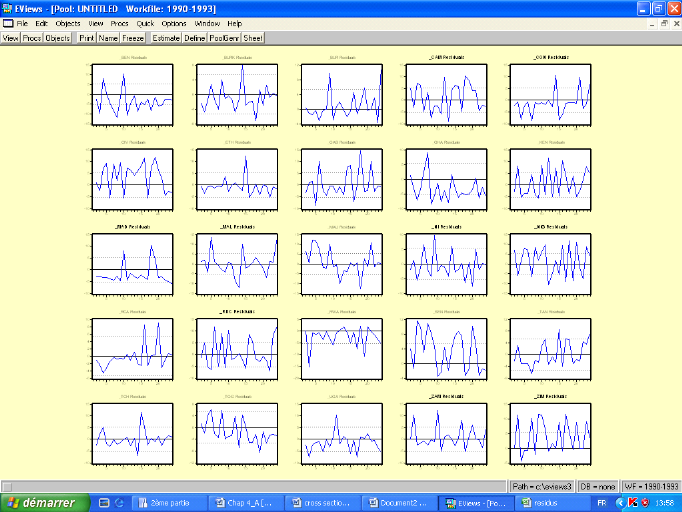Open the démarrer Start menu

click(42, 502)
